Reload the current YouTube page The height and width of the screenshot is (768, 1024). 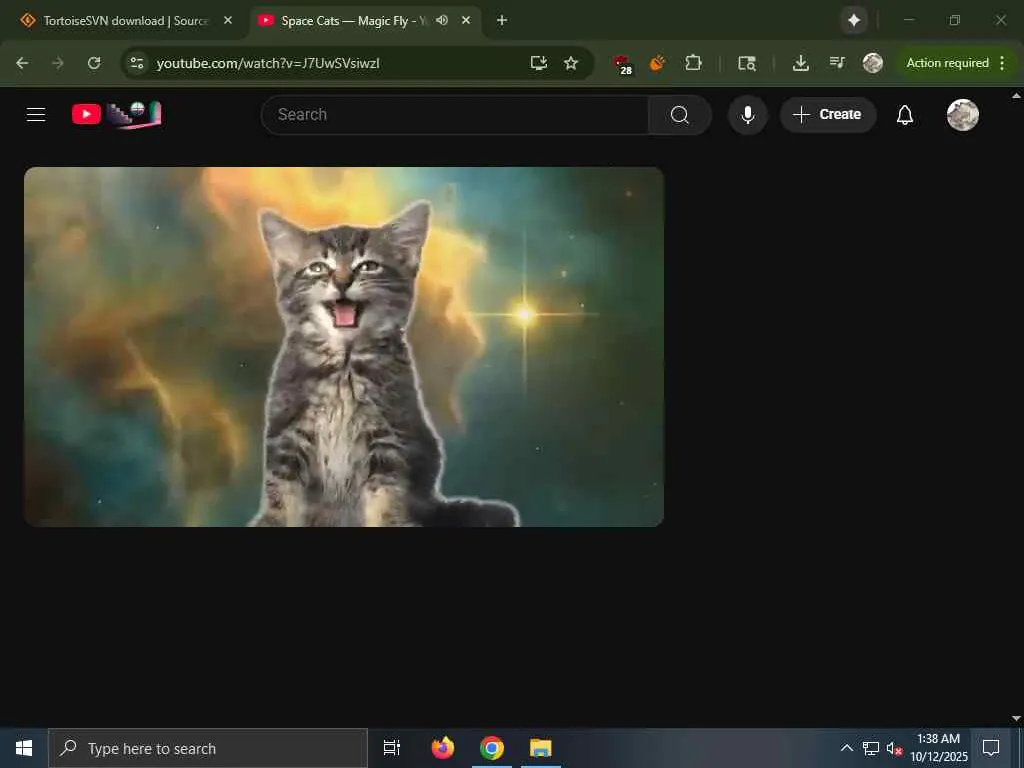click(94, 63)
